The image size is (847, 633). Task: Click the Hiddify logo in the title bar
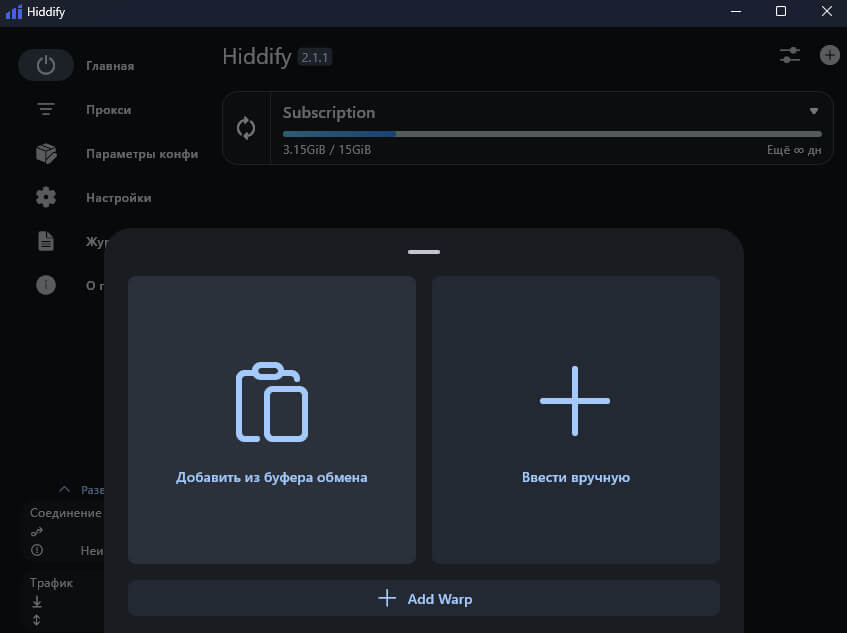(13, 11)
